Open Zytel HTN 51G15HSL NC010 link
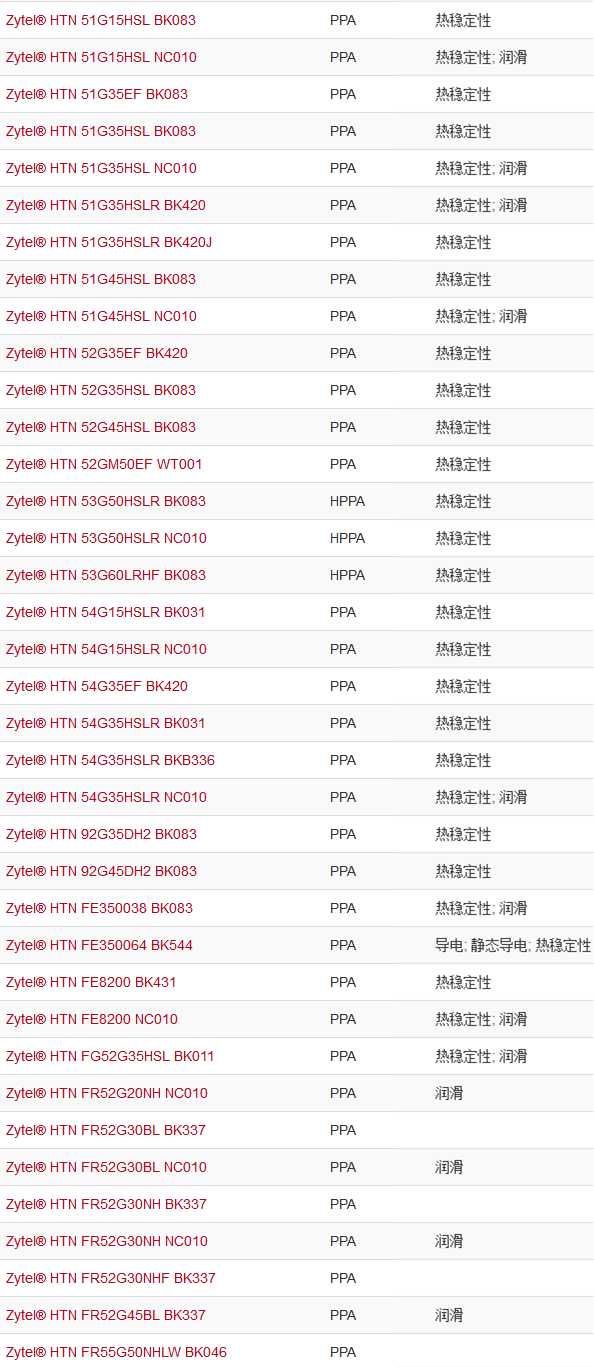594x1367 pixels. [101, 57]
